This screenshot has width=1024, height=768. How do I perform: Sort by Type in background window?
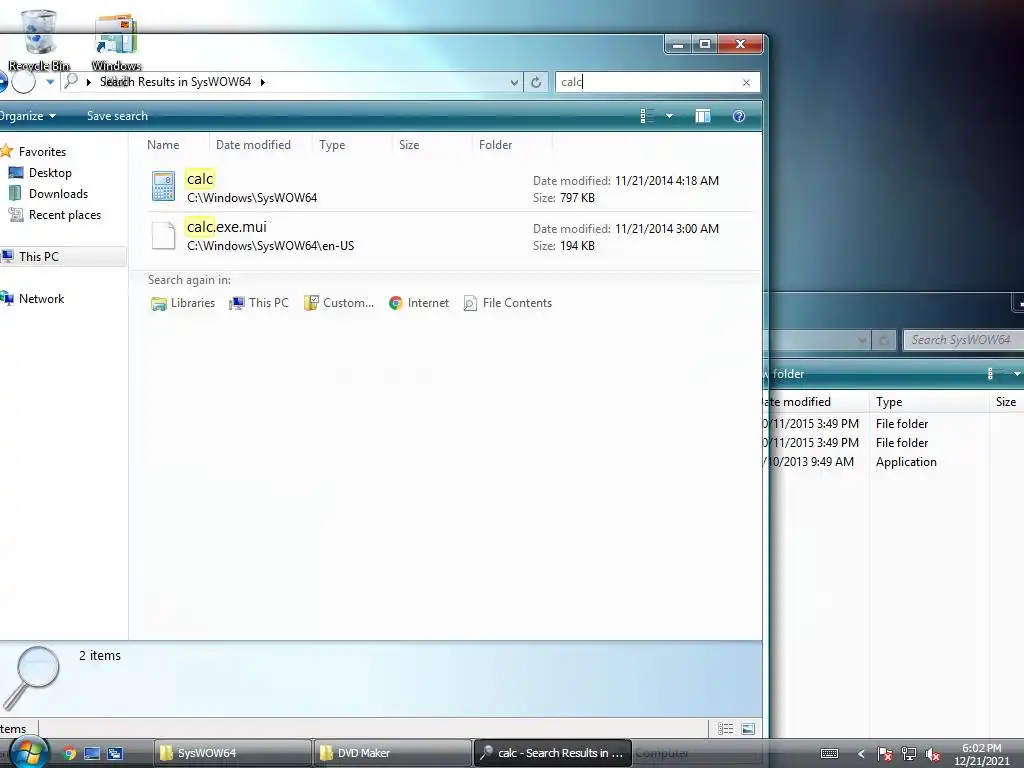pos(889,402)
